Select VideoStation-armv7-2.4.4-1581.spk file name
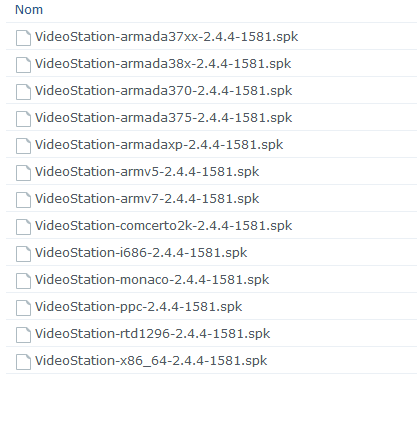This screenshot has width=417, height=428. (x=147, y=199)
